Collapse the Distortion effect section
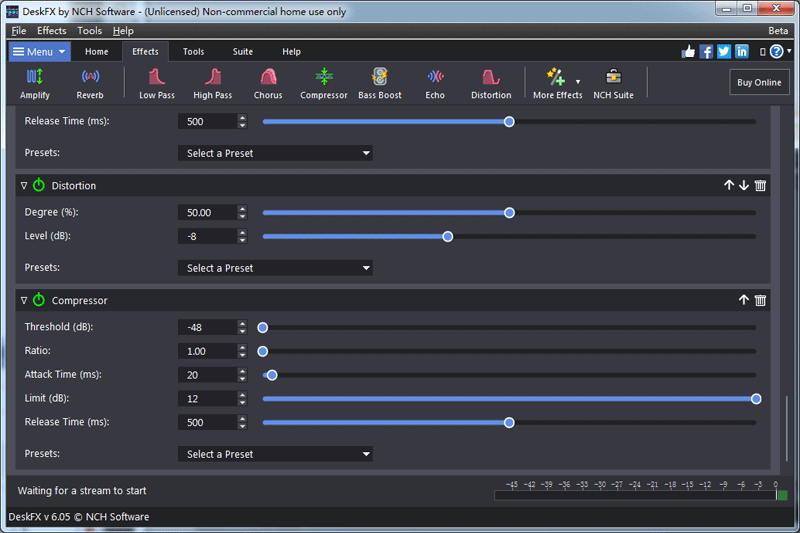800x533 pixels. pyautogui.click(x=23, y=186)
